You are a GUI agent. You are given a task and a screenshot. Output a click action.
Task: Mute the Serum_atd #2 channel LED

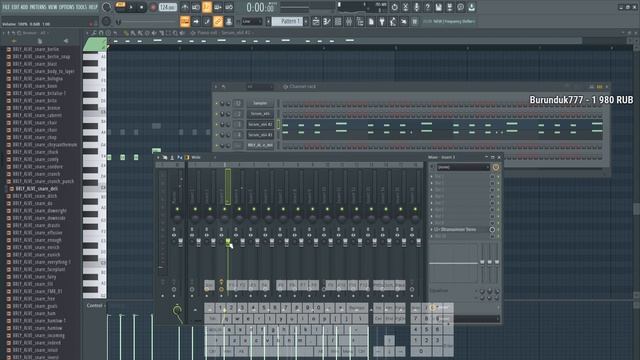[x=216, y=124]
